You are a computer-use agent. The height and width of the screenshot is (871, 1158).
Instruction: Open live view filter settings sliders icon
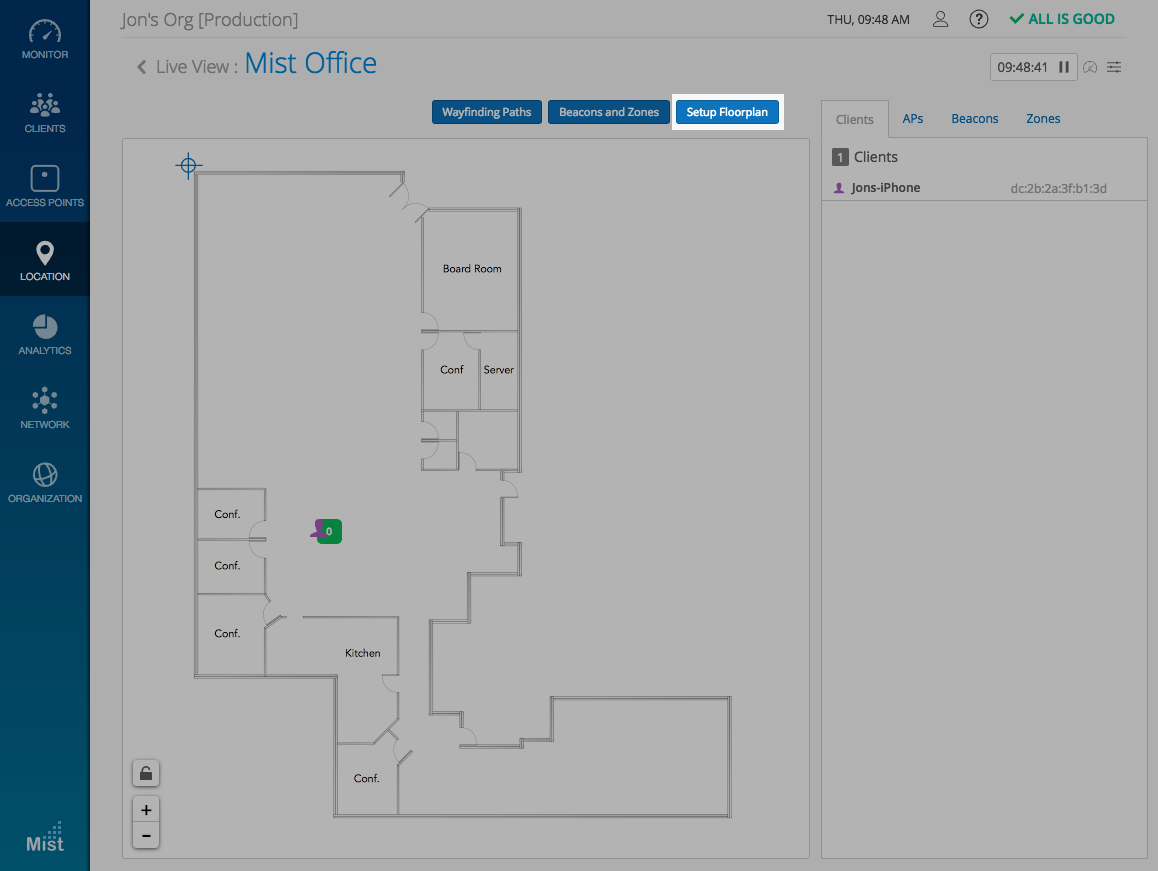[x=1114, y=67]
